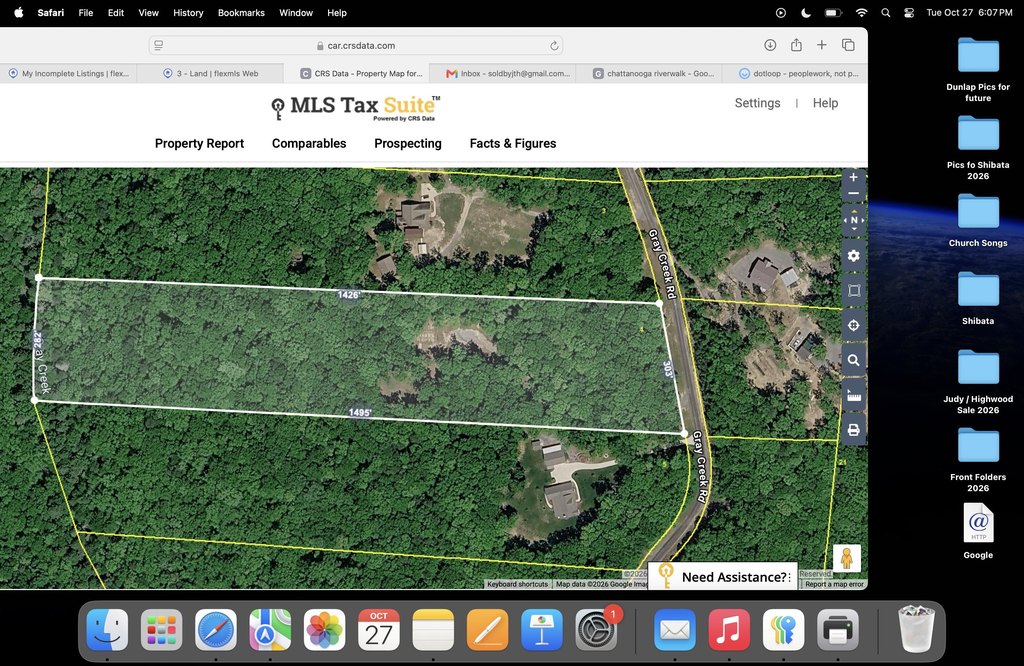1024x666 pixels.
Task: Open the page reader menu in address bar
Action: coord(159,46)
